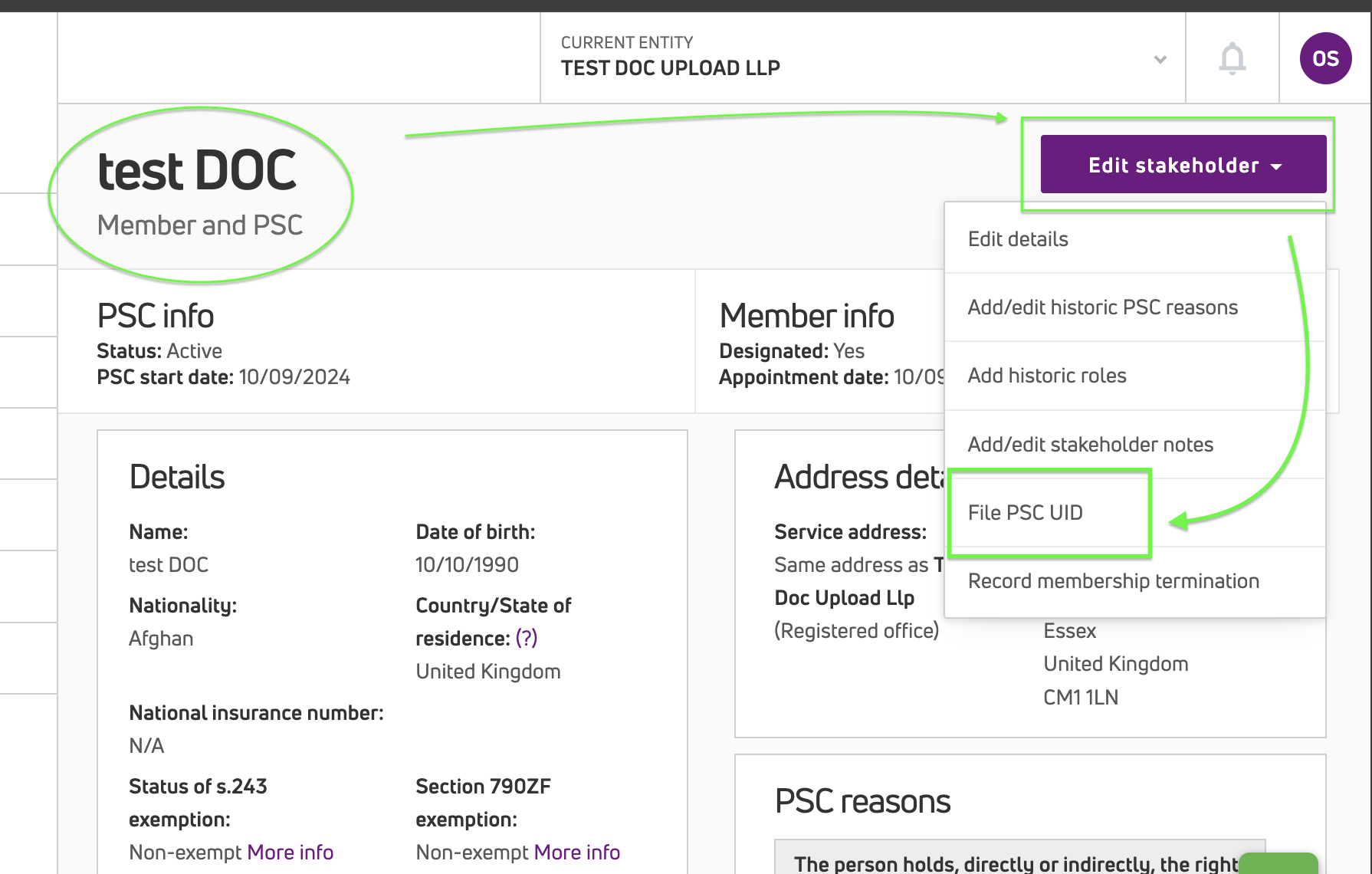Click the CM1 1LN postcode text
Viewport: 1372px width, 874px height.
click(x=1081, y=698)
